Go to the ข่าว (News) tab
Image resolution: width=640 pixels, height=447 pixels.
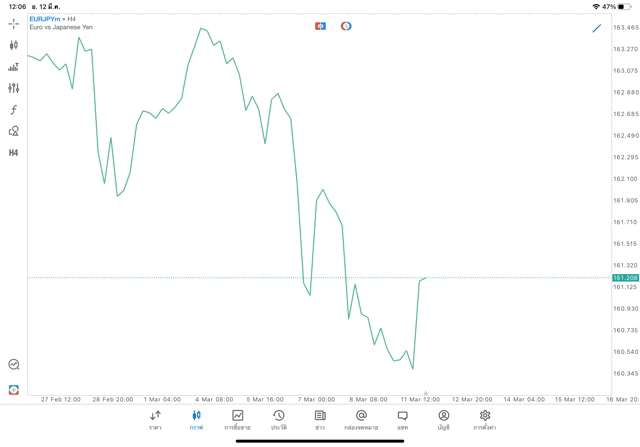pyautogui.click(x=320, y=420)
